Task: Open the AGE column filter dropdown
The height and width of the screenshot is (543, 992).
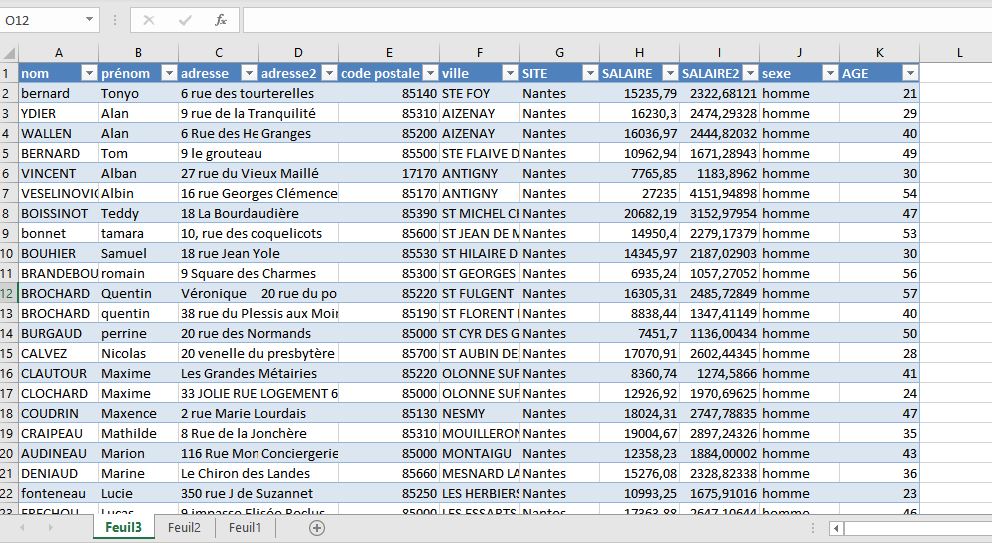Action: tap(909, 73)
